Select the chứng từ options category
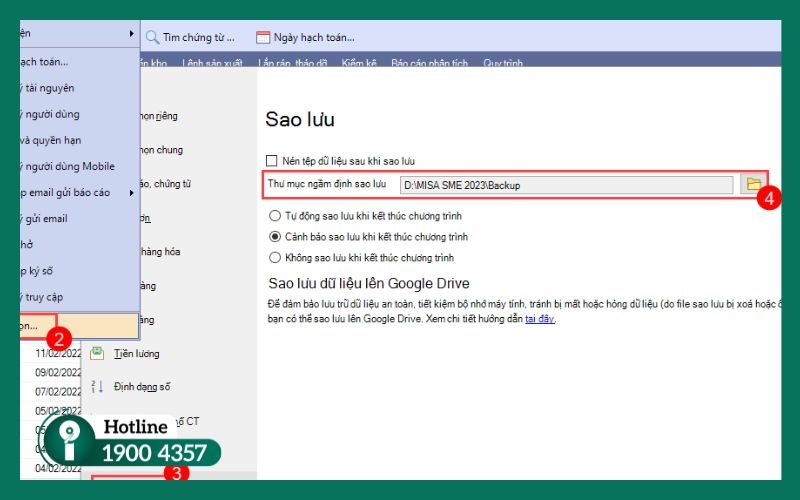The height and width of the screenshot is (500, 800). click(166, 184)
